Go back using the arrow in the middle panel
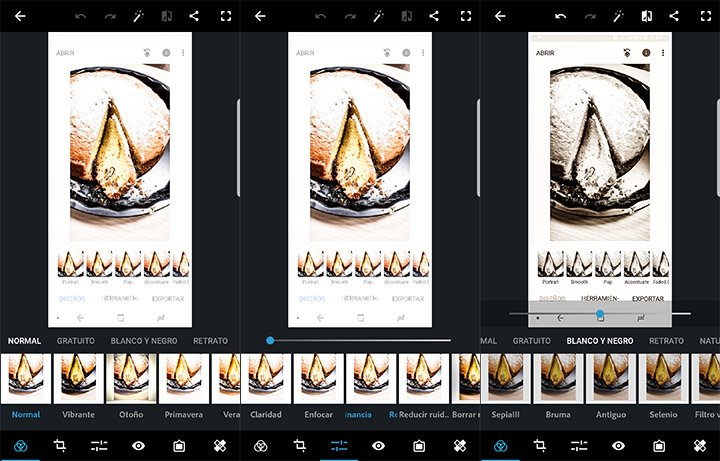720x461 pixels. point(260,16)
